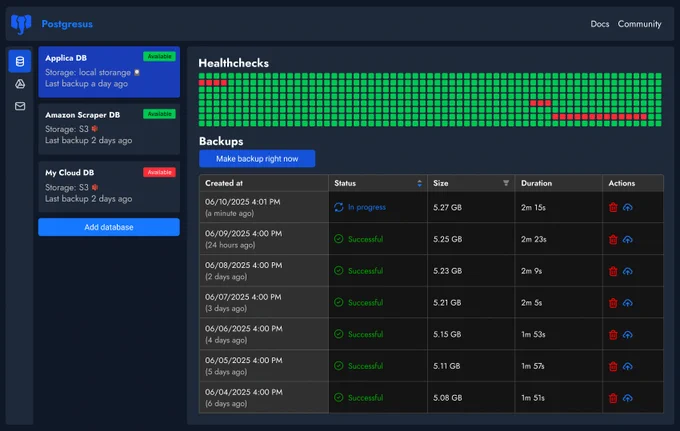
Task: Open the Size column filter
Action: pos(506,183)
